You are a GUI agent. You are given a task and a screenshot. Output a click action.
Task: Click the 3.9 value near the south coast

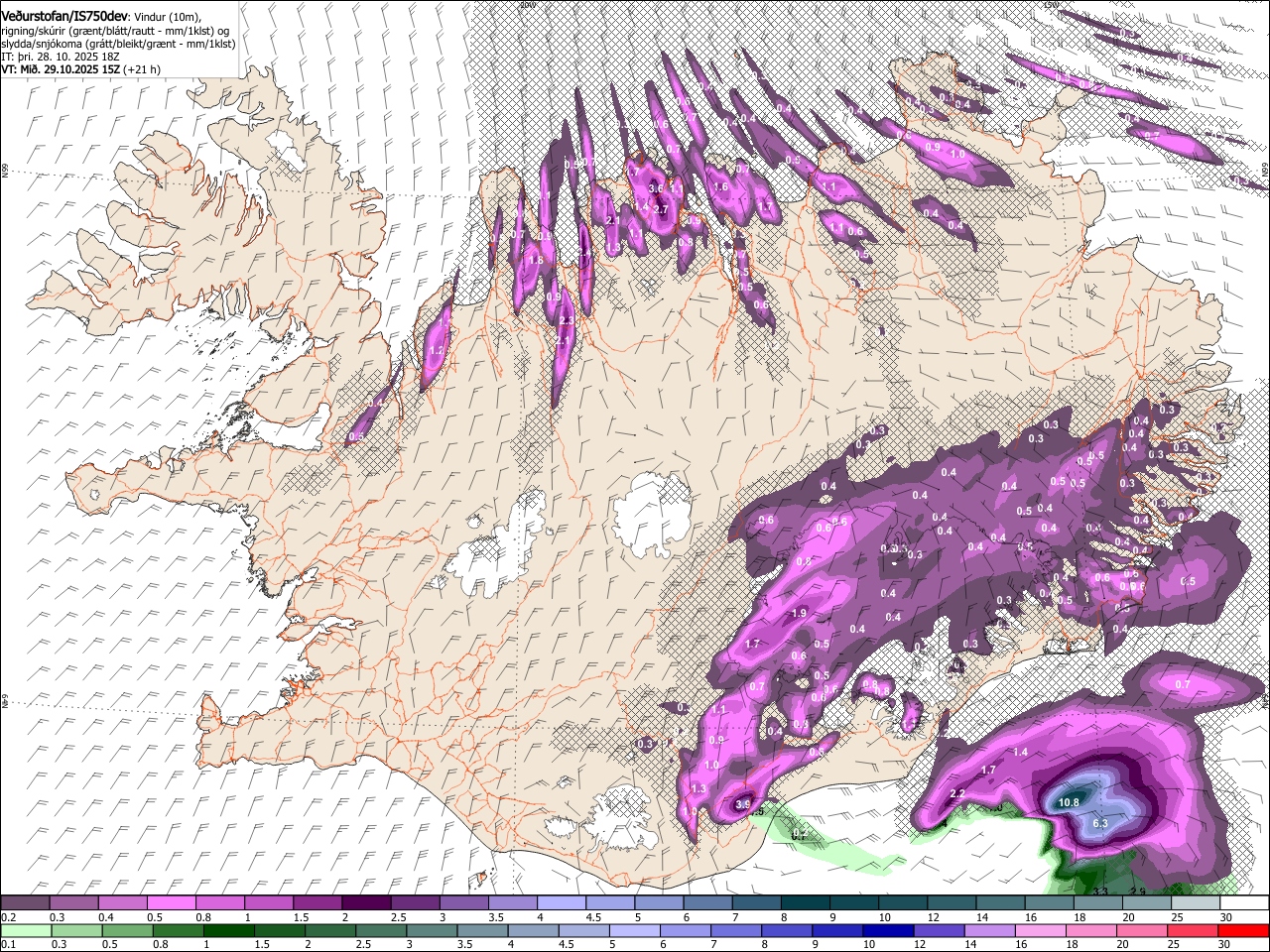tap(745, 804)
